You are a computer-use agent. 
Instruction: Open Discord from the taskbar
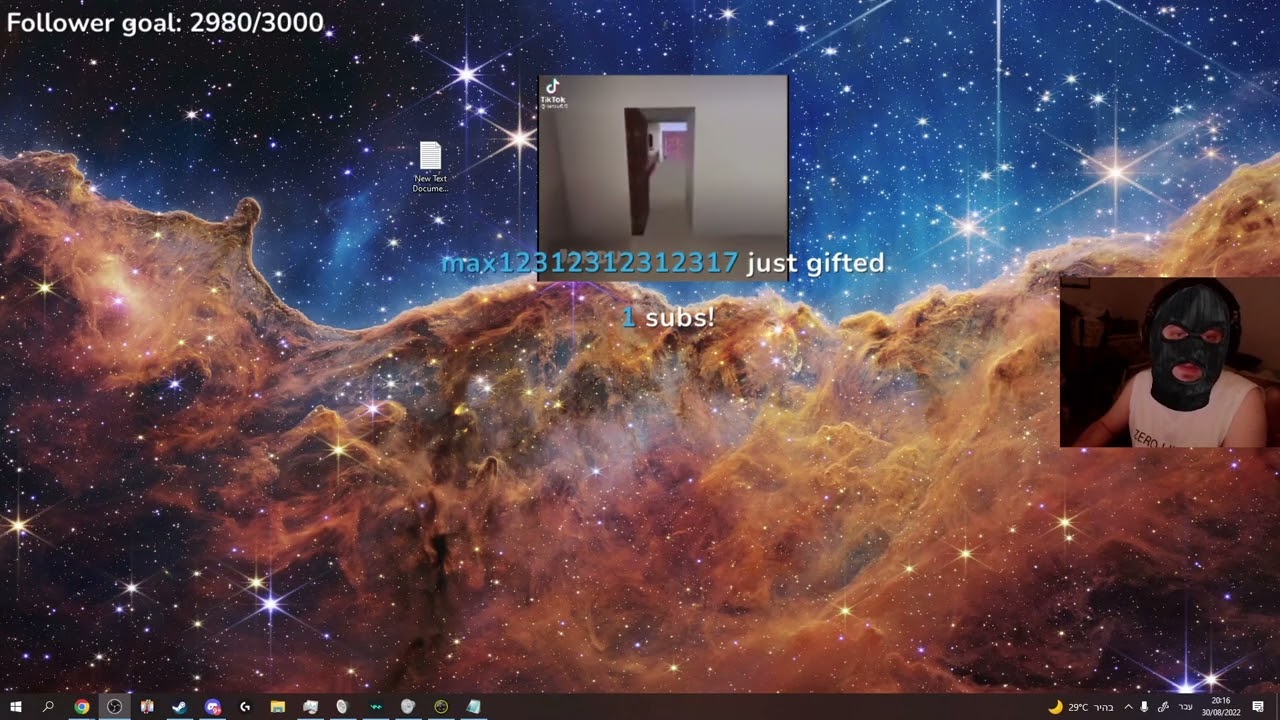212,707
